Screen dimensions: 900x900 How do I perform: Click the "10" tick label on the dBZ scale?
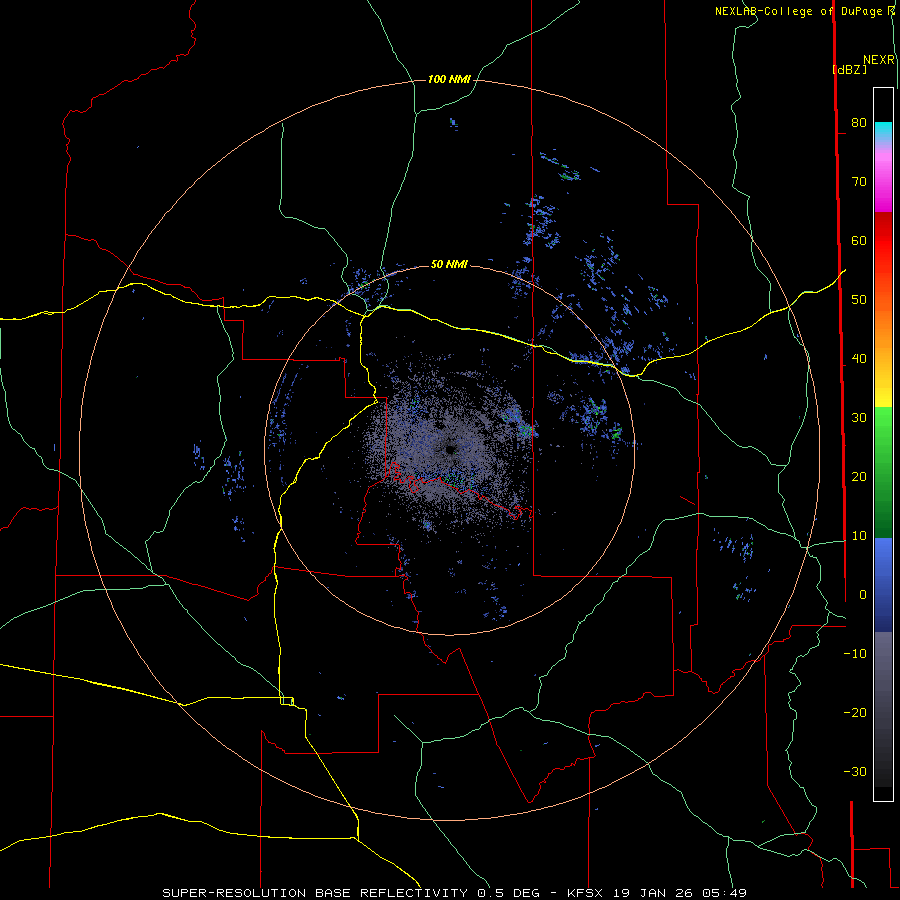859,536
